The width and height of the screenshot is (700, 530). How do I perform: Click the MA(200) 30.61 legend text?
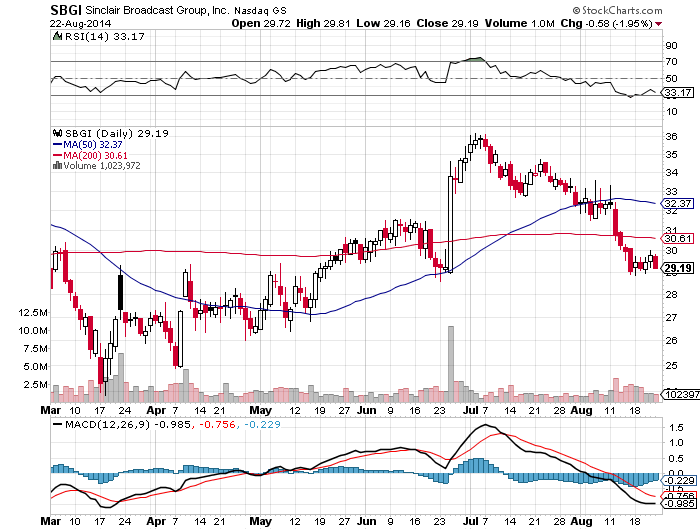95,155
